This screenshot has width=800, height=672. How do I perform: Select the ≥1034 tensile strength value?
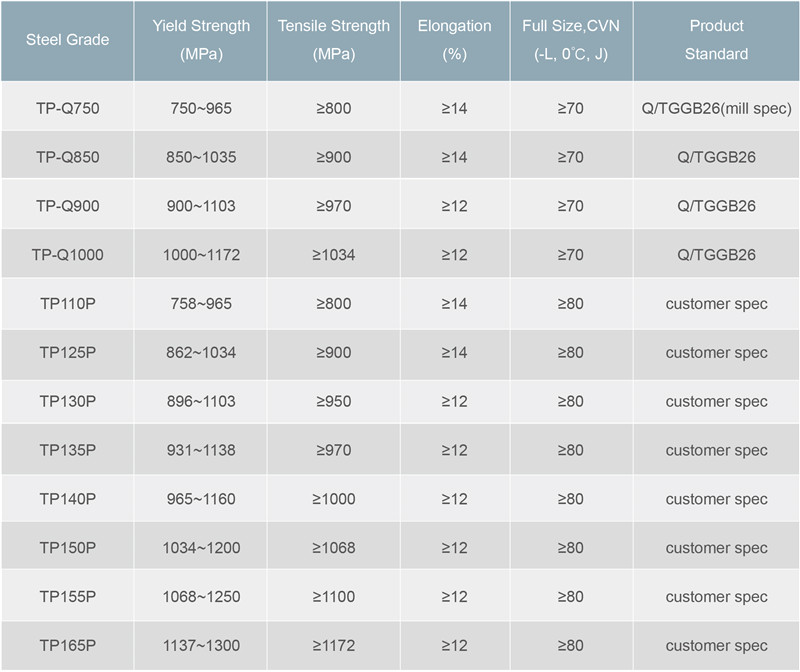(334, 255)
